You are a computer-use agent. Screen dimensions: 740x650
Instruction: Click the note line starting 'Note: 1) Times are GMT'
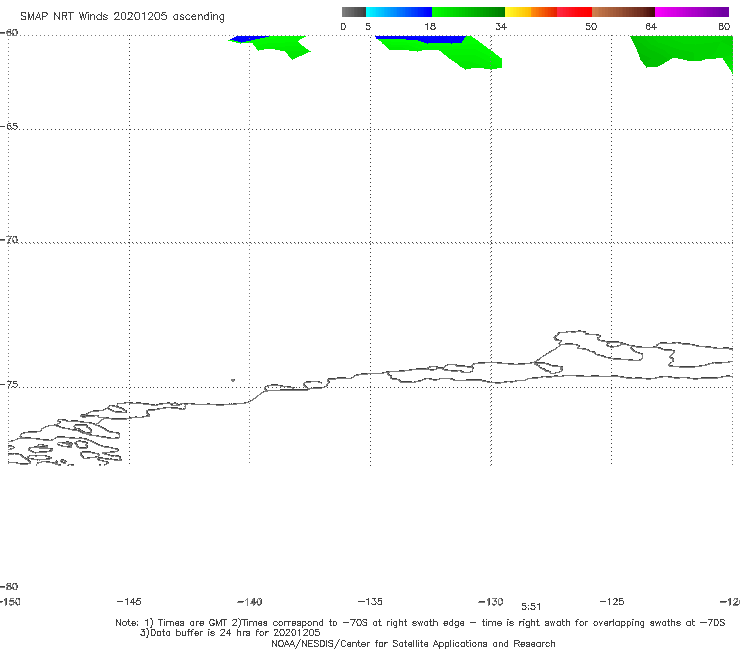(420, 623)
